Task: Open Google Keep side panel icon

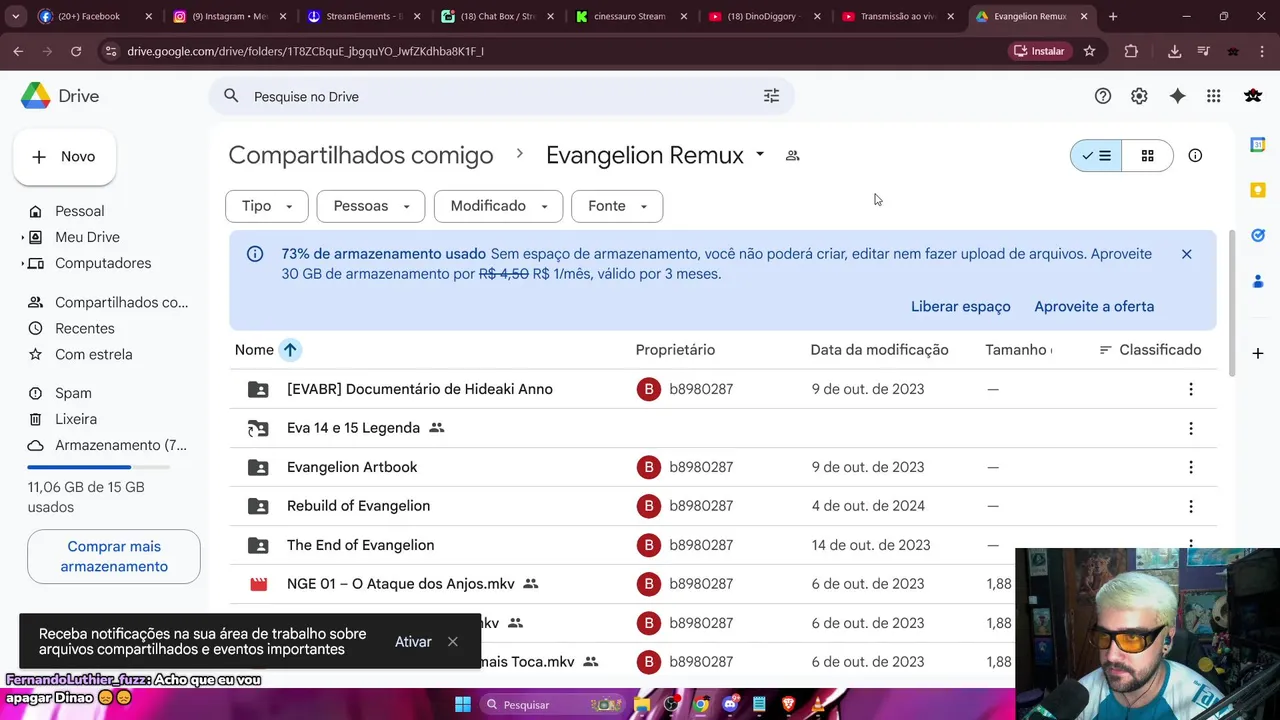Action: pos(1258,190)
